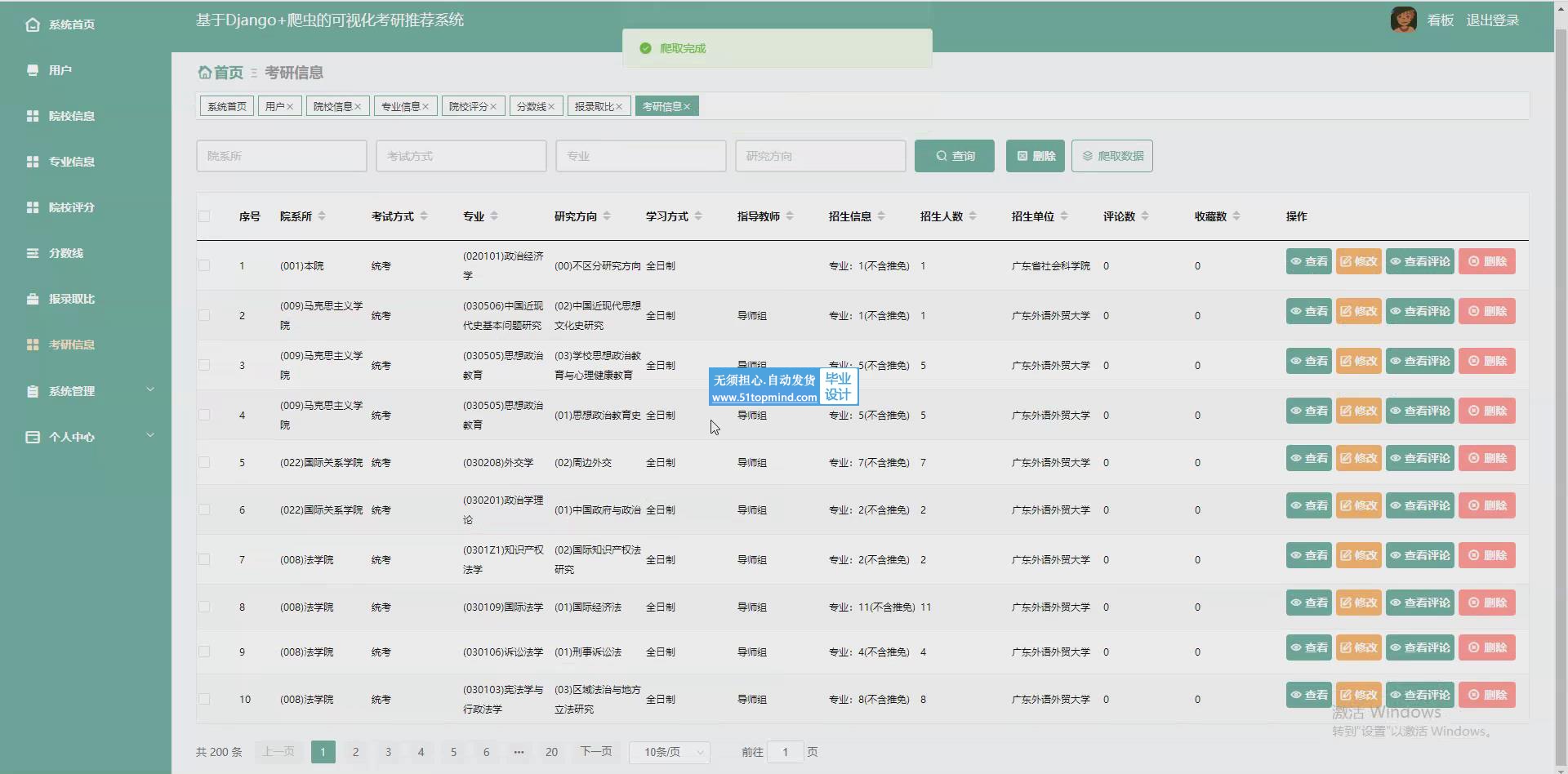
Task: Click the 用户 sidebar icon
Action: [x=33, y=70]
